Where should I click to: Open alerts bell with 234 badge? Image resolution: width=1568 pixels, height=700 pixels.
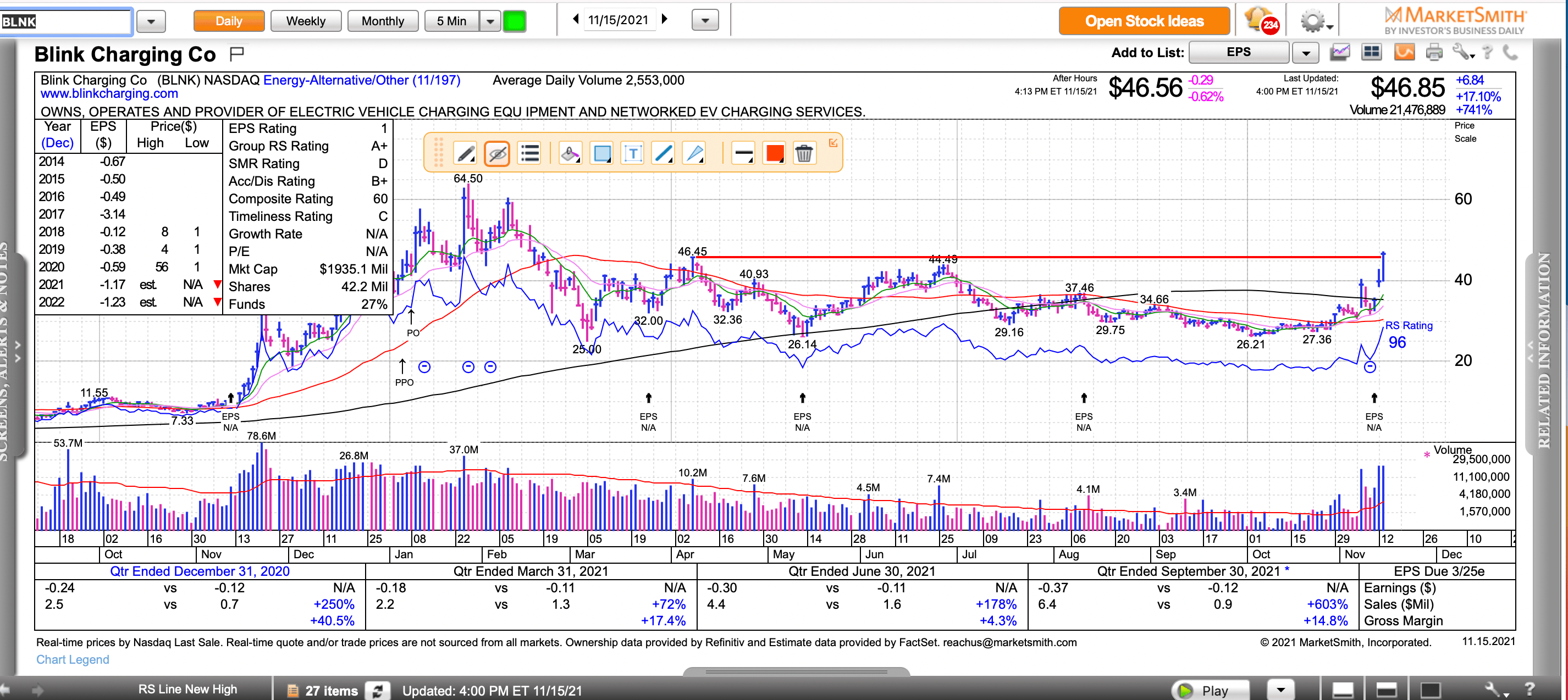pos(1261,21)
